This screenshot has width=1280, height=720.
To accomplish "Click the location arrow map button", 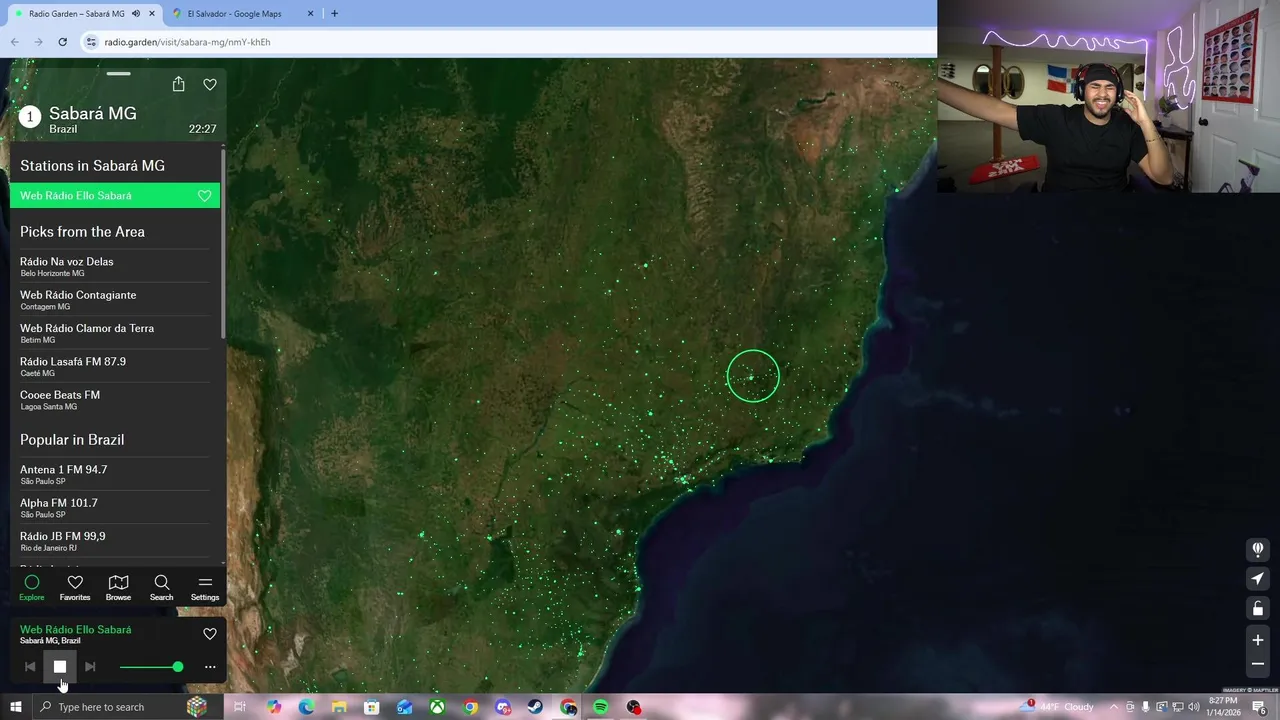I will pyautogui.click(x=1258, y=579).
